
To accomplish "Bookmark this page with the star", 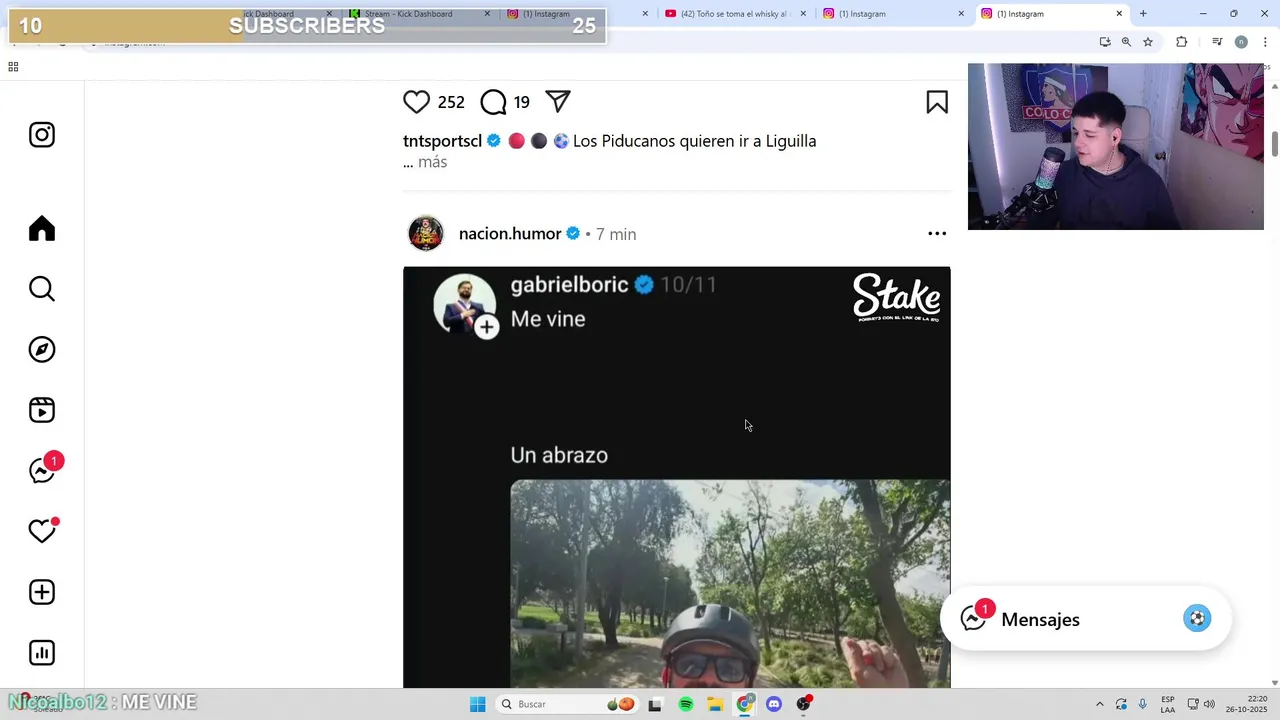I will click(x=1148, y=42).
